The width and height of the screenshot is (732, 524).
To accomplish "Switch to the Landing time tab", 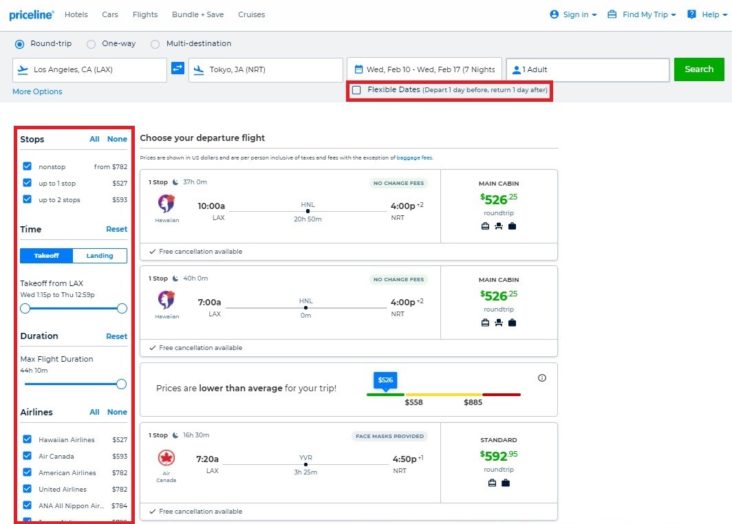I will coord(100,255).
